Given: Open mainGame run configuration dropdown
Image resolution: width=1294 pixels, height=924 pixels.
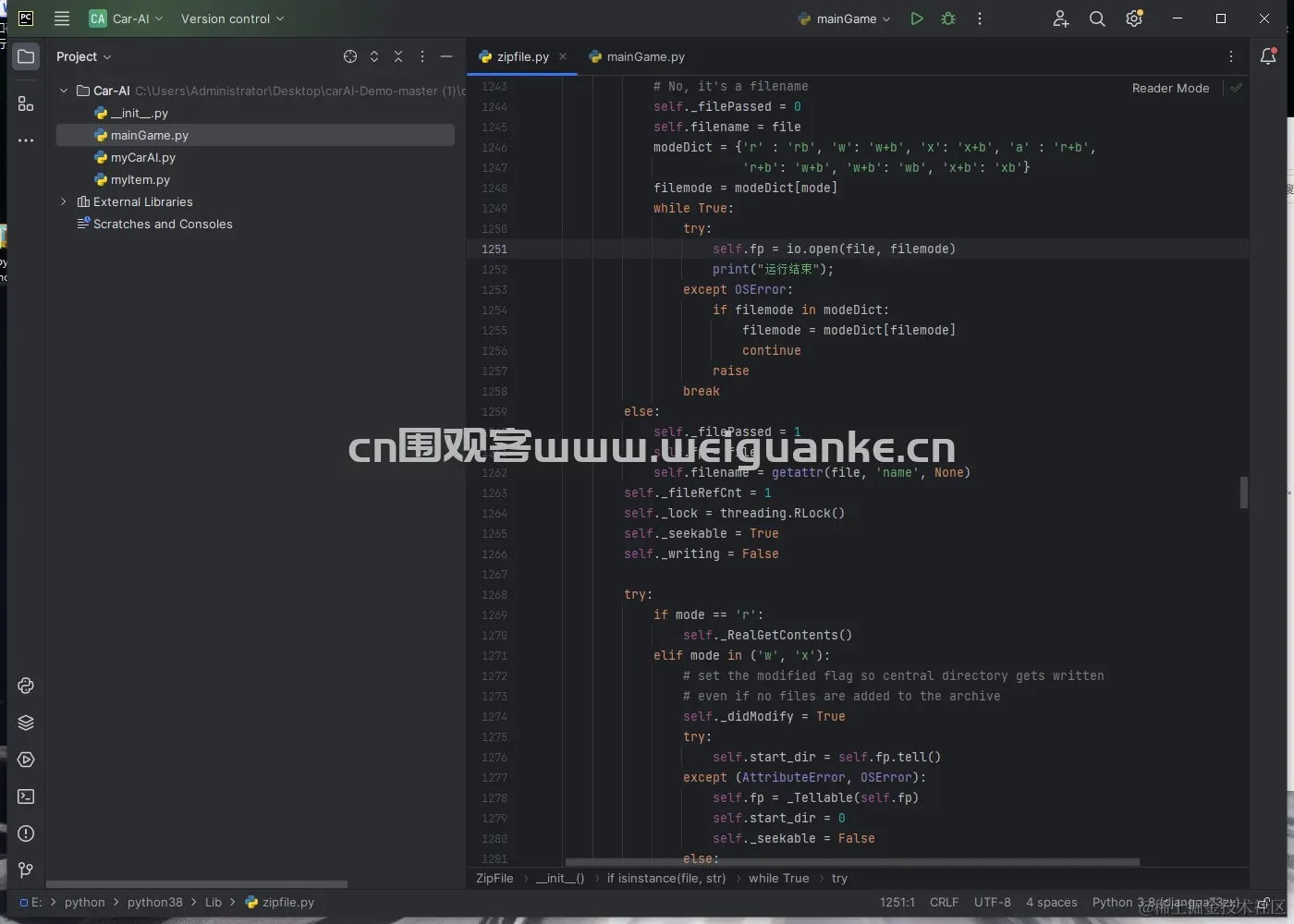Looking at the screenshot, I should click(x=844, y=18).
